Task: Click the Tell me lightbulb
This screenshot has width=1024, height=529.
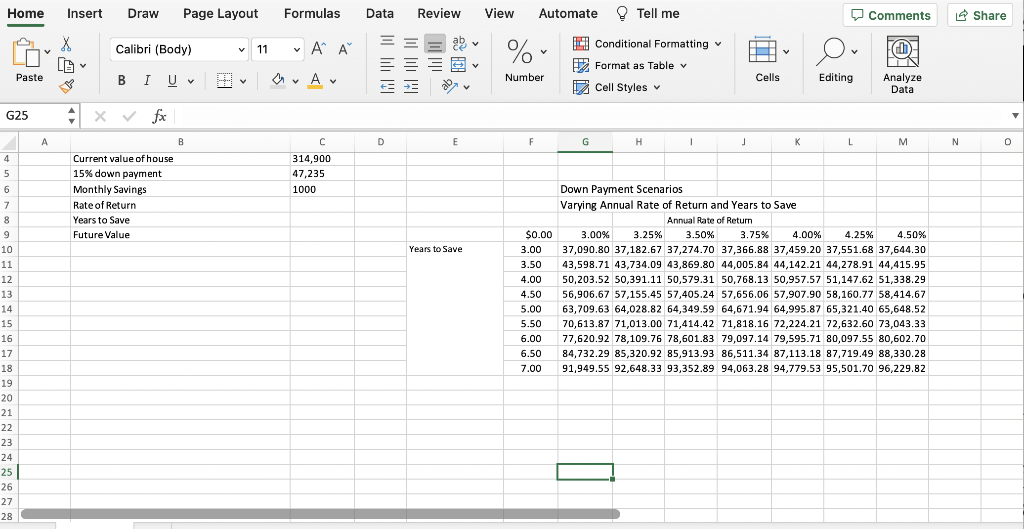Action: [x=623, y=14]
